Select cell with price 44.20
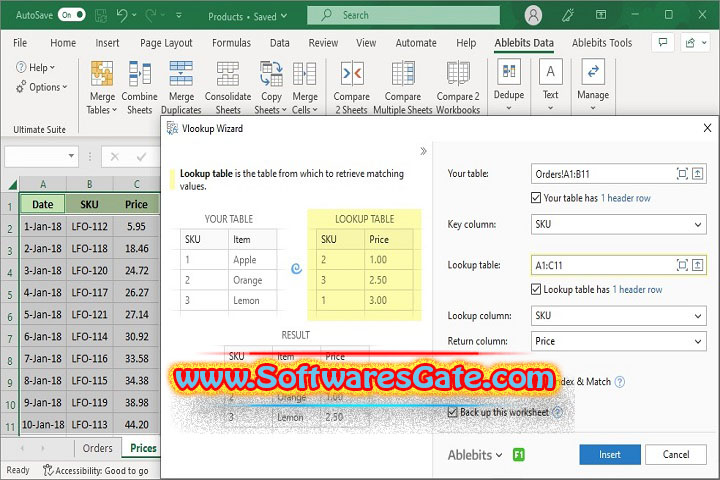Image resolution: width=720 pixels, height=480 pixels. (136, 424)
